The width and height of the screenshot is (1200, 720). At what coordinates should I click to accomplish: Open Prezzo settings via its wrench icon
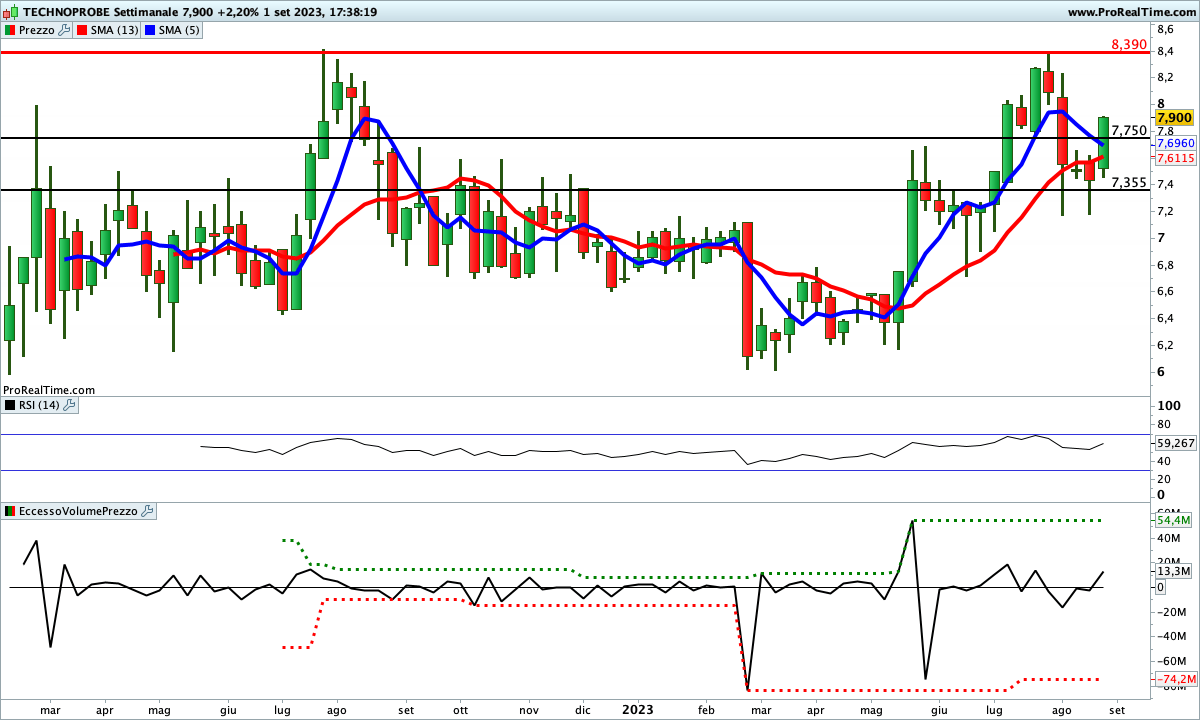64,30
